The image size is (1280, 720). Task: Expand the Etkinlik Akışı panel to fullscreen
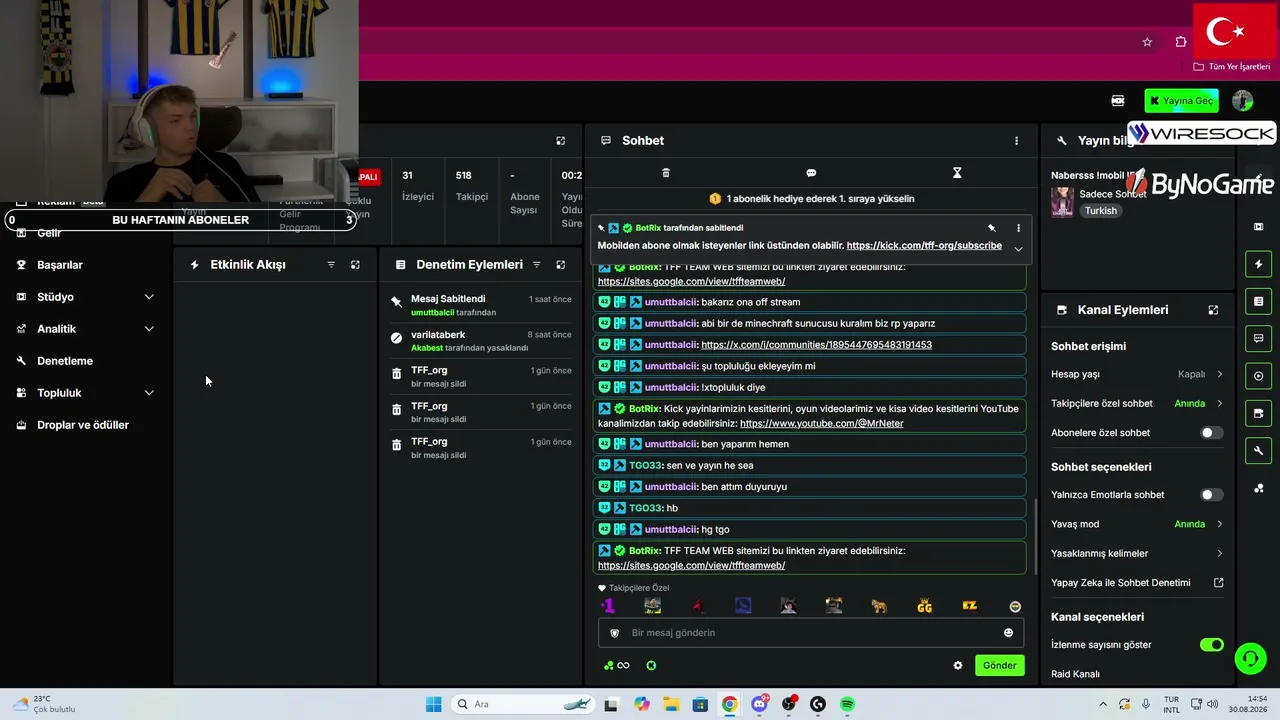[x=355, y=265]
